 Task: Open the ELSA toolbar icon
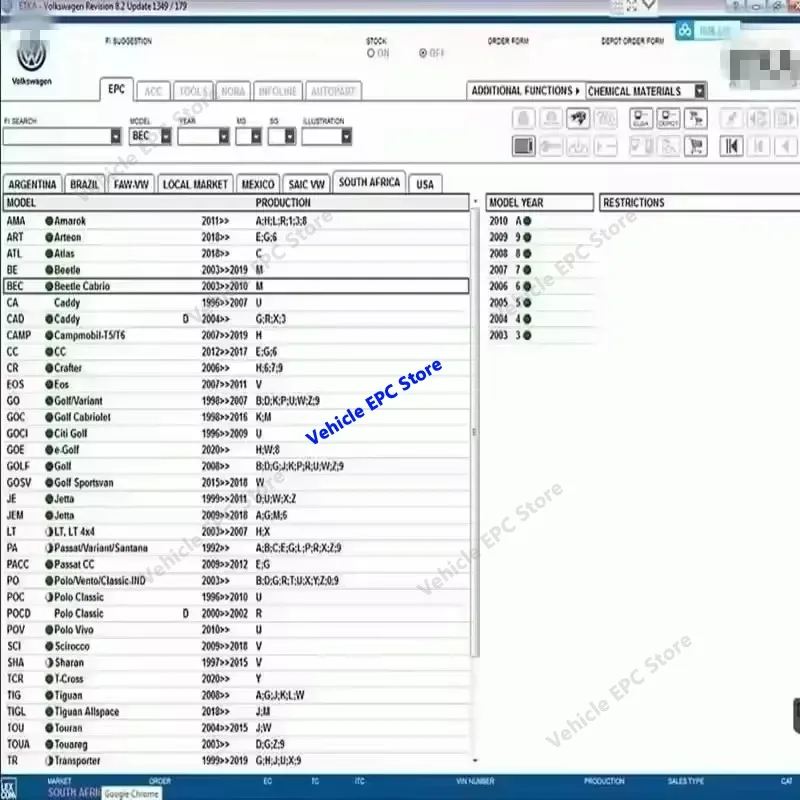(641, 118)
